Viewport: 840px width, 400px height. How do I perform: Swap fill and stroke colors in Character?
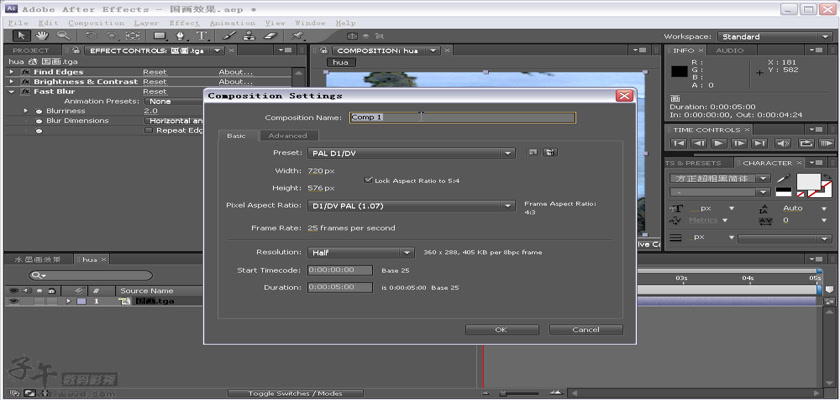pyautogui.click(x=826, y=176)
